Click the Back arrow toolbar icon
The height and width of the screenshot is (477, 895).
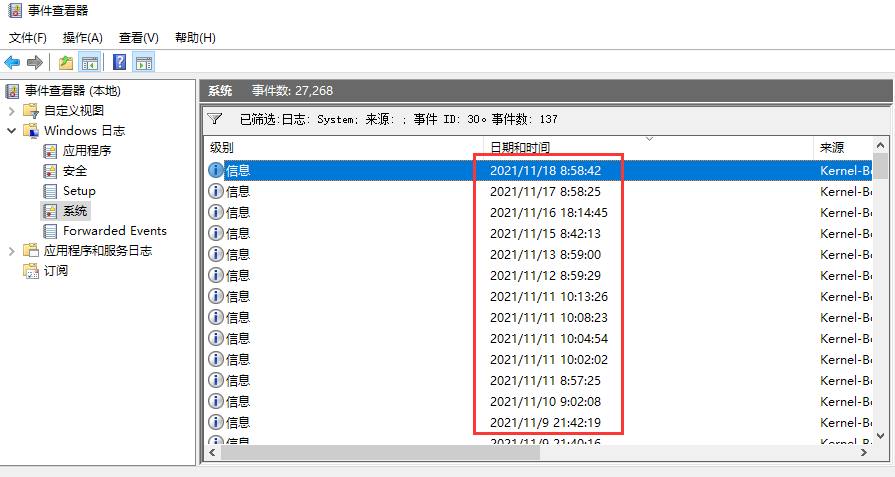tap(12, 63)
